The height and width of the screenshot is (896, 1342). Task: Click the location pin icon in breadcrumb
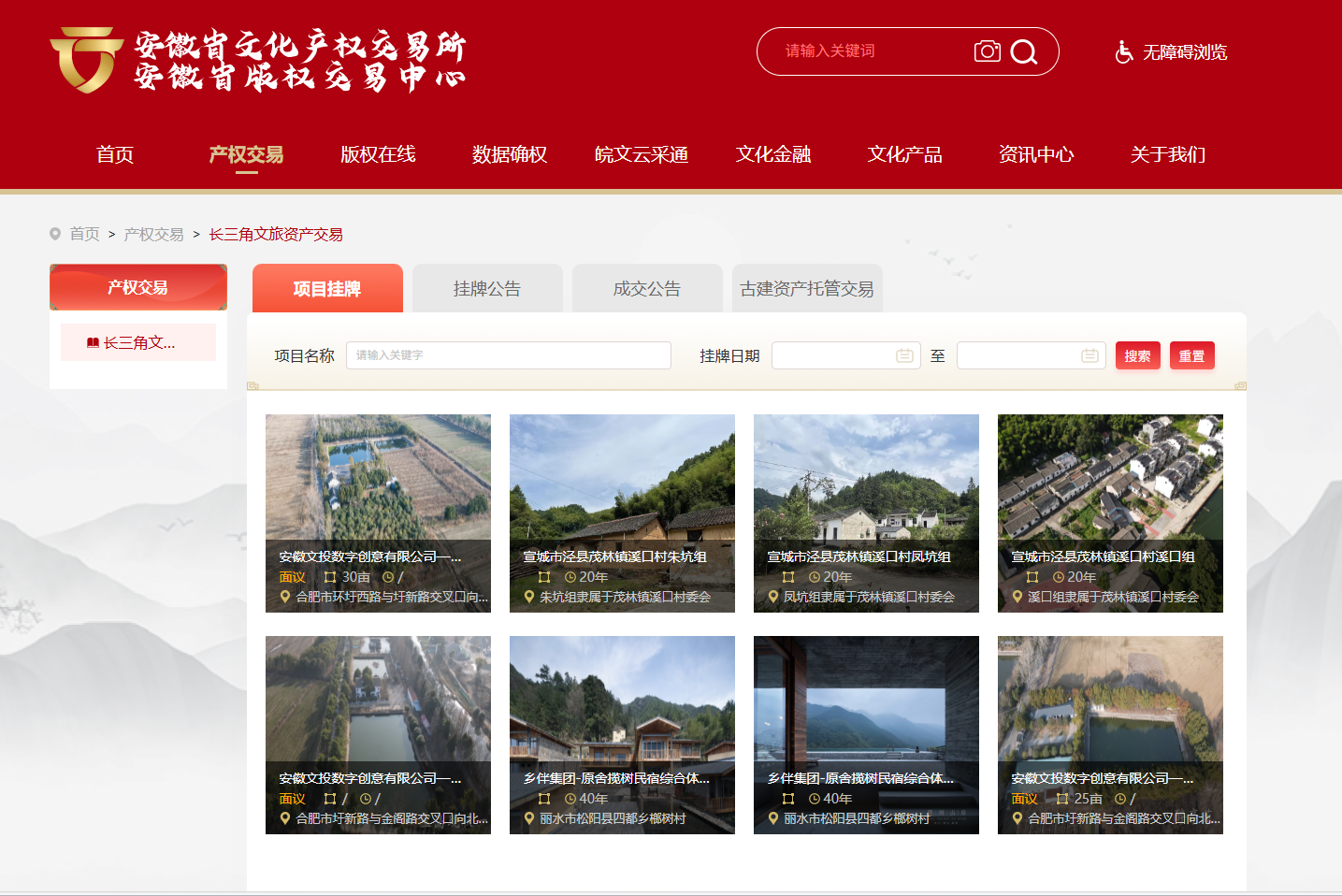(55, 234)
